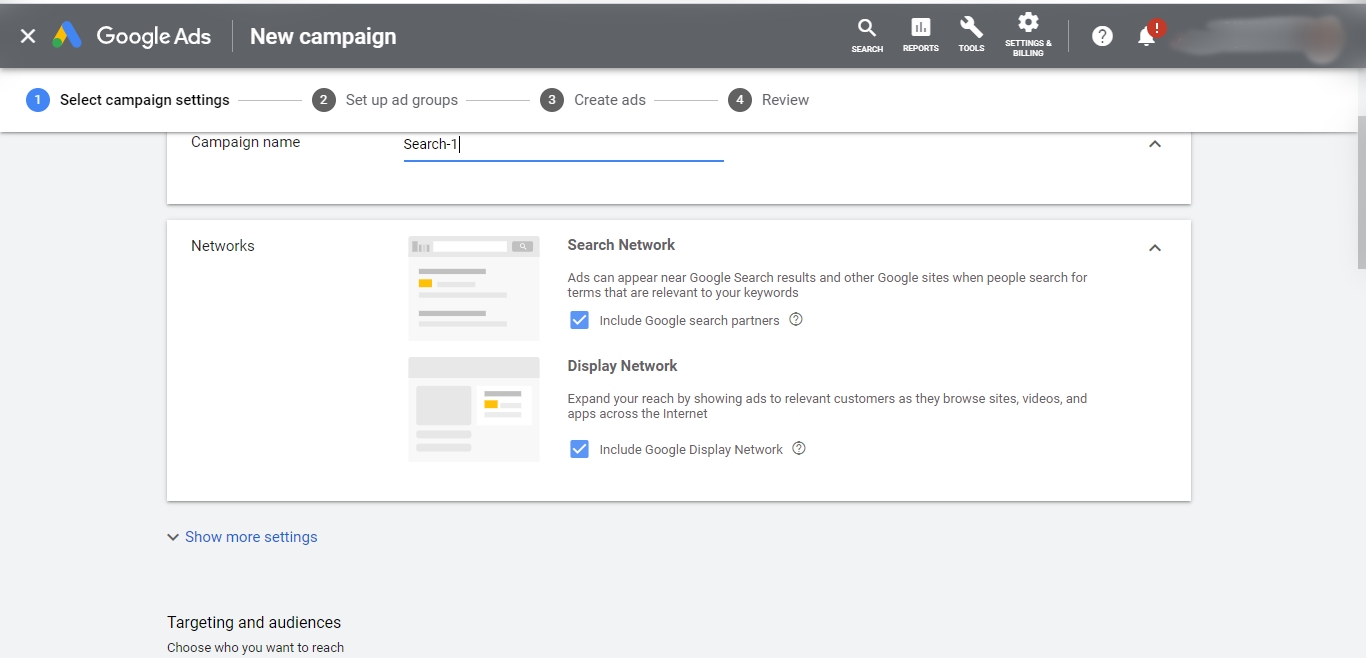
Task: Go to step 1 Select campaign settings
Action: click(x=128, y=100)
